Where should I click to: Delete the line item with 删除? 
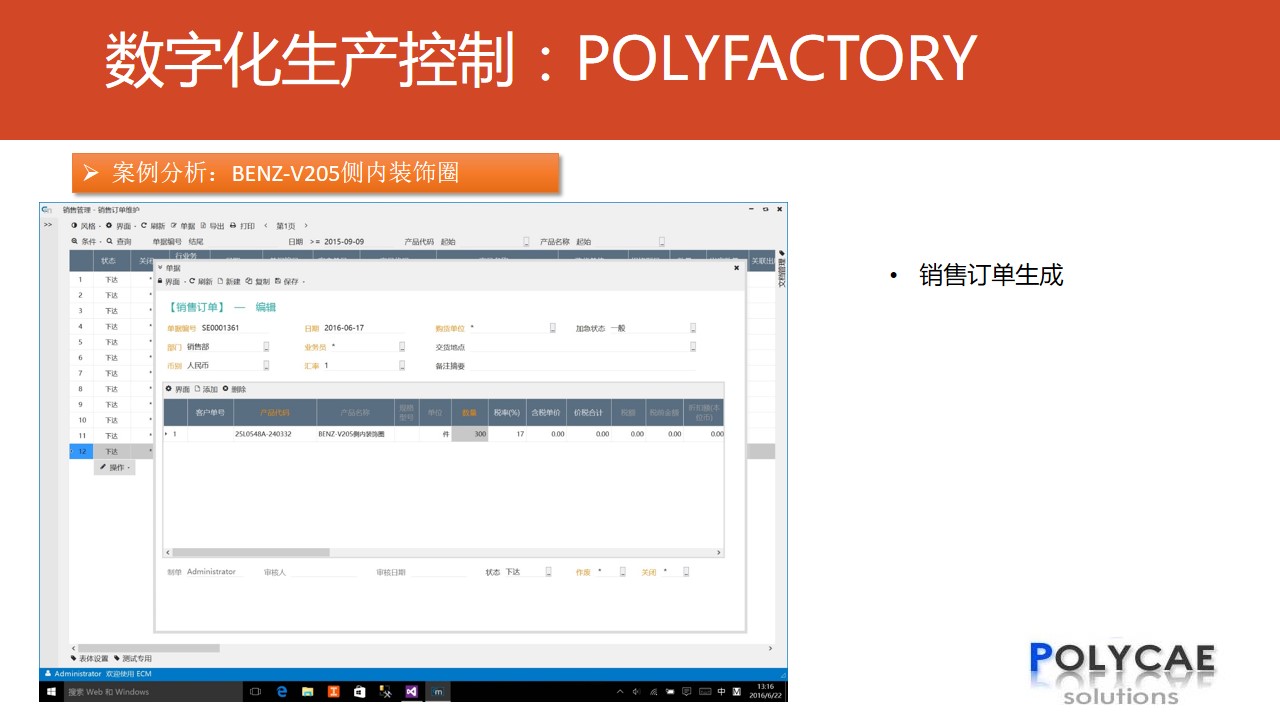click(x=234, y=389)
